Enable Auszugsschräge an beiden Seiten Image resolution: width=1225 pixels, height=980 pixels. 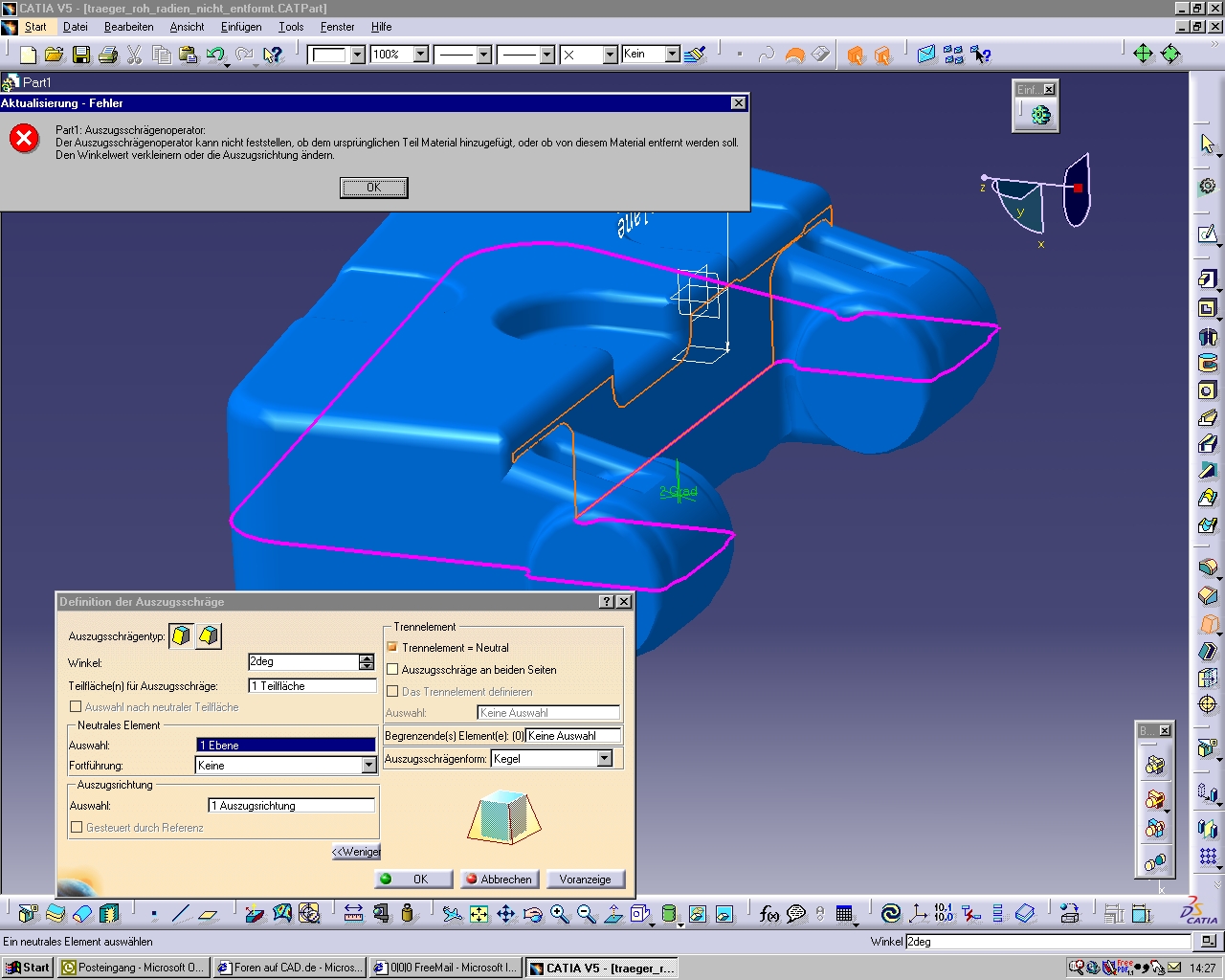[392, 669]
